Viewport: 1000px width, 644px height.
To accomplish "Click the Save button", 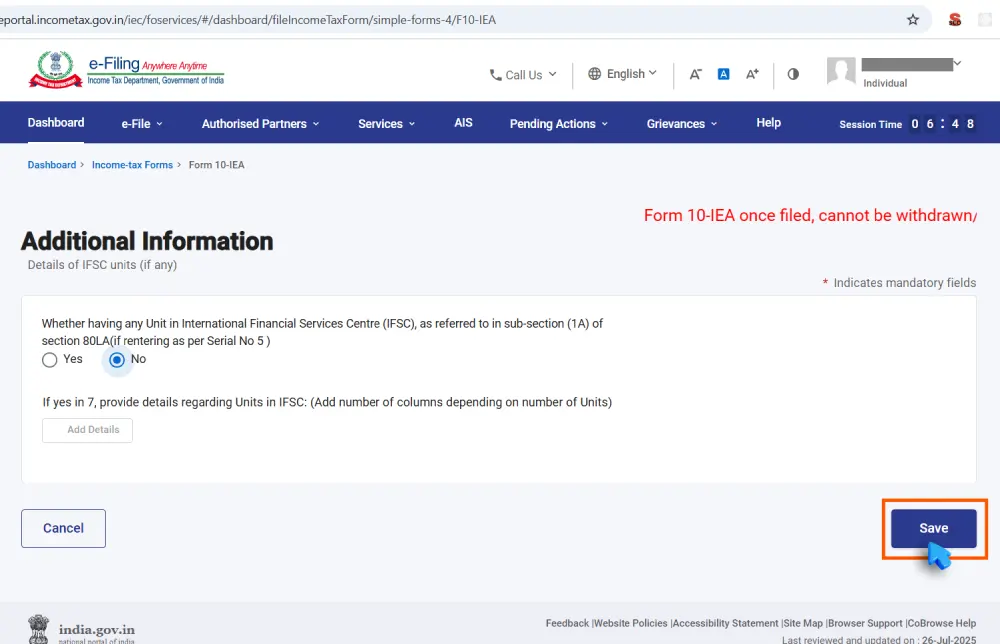I will (x=933, y=528).
